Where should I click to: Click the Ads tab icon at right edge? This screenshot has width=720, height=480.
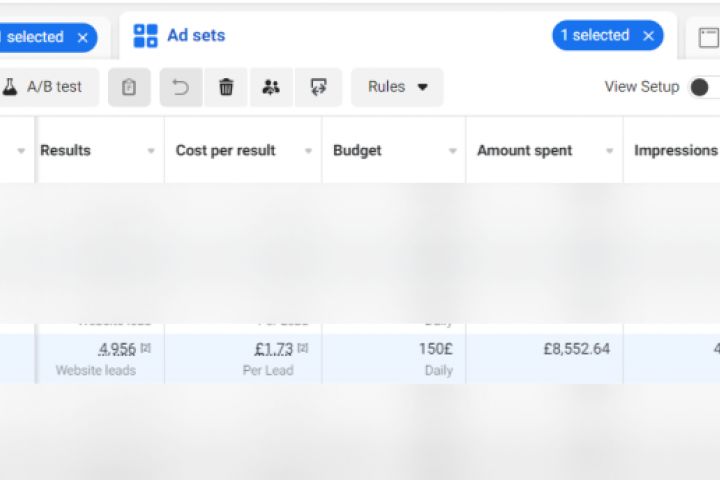pos(708,38)
